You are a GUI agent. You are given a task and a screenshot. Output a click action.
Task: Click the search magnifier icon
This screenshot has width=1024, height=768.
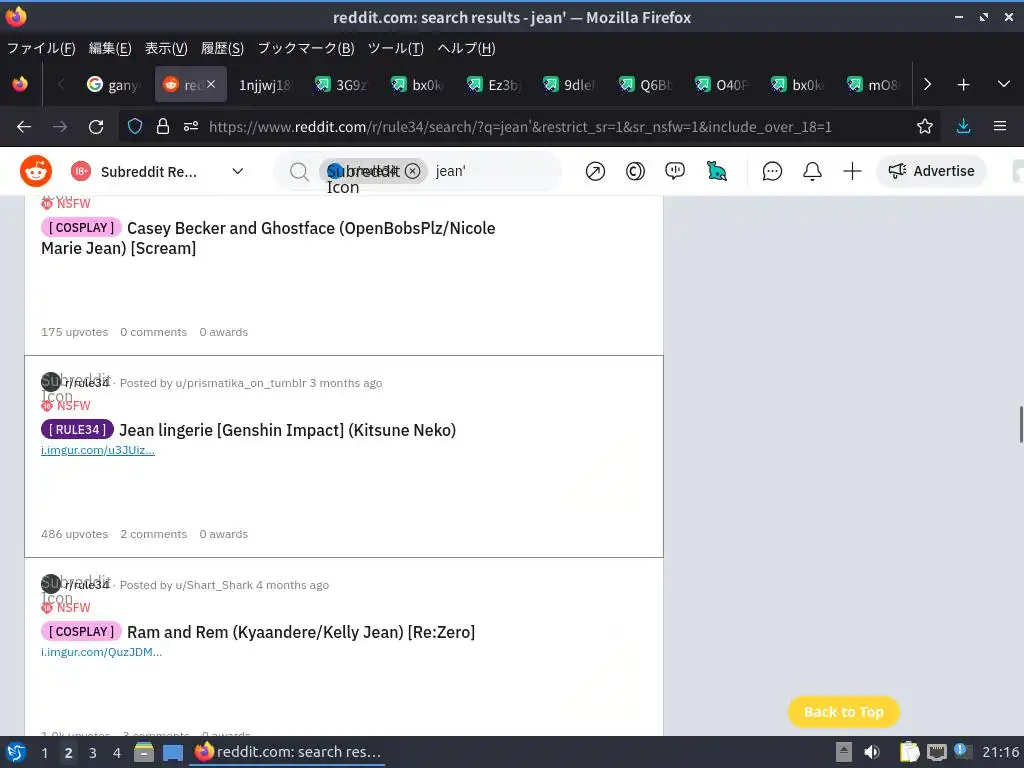(x=299, y=172)
